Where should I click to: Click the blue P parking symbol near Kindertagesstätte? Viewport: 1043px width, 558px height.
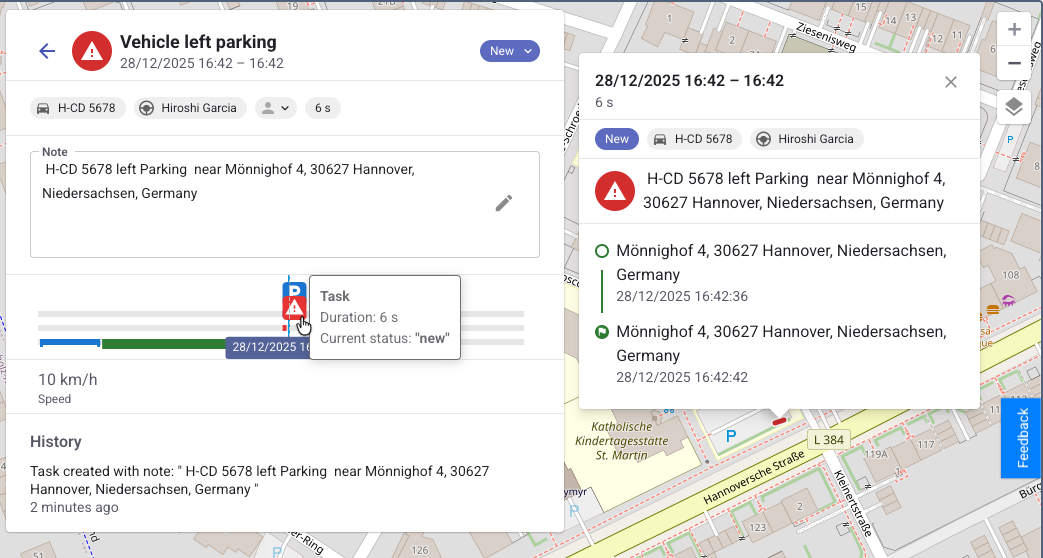pyautogui.click(x=731, y=437)
